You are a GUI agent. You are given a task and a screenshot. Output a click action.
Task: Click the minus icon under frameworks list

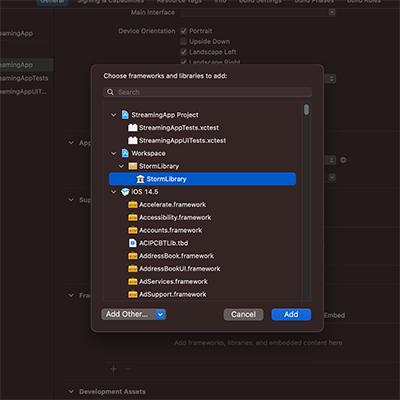point(128,369)
